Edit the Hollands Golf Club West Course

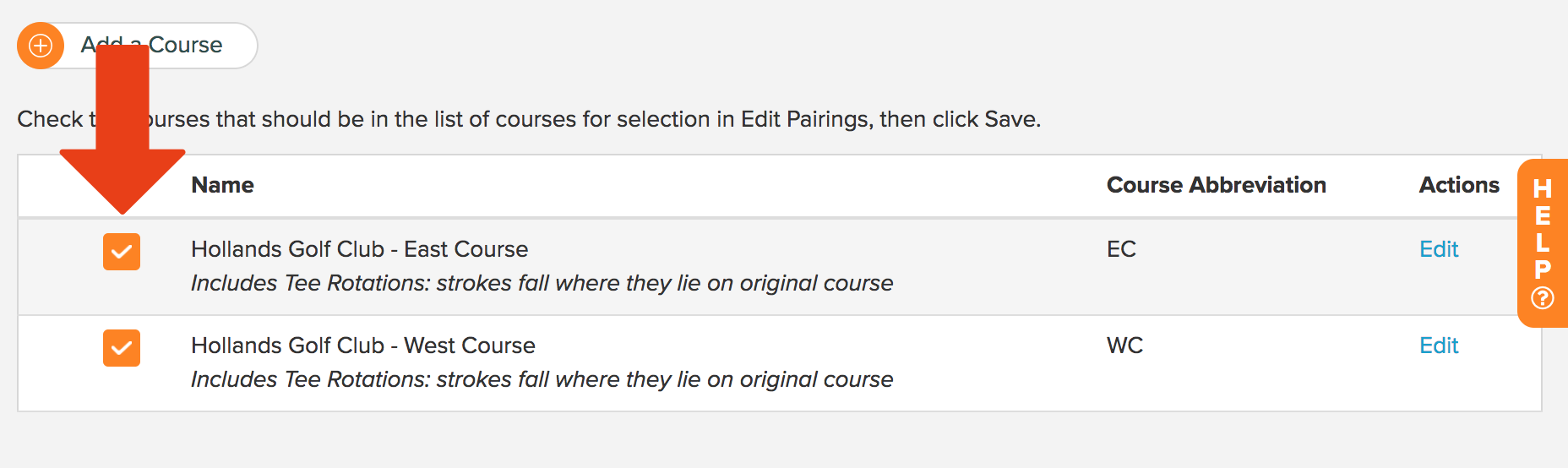tap(1439, 346)
